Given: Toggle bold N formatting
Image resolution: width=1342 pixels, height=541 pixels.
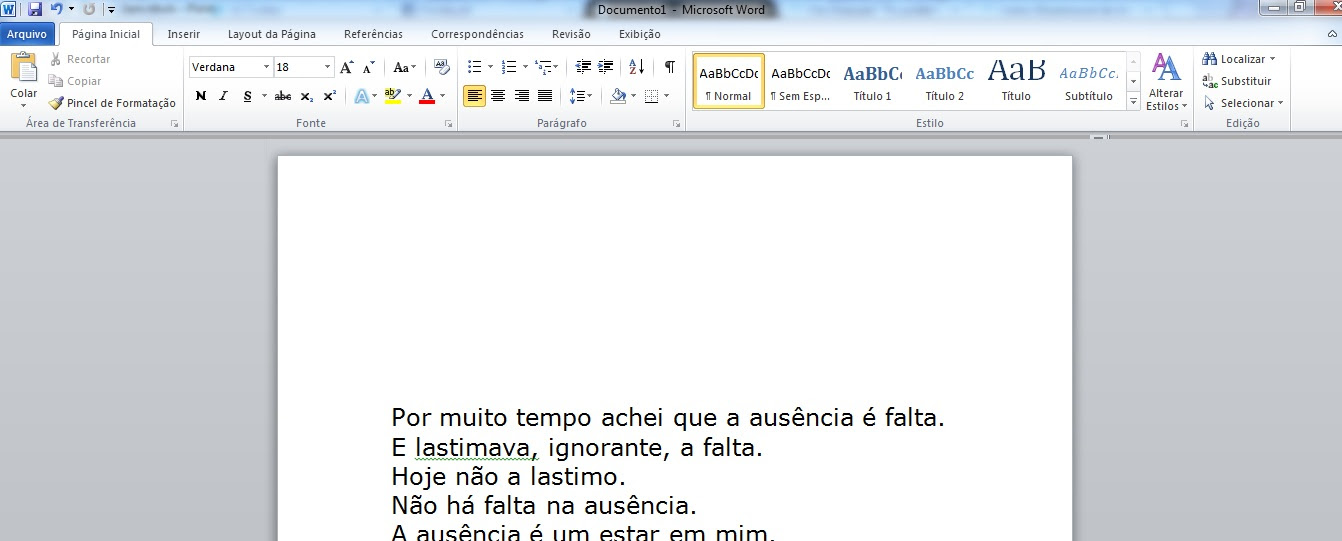Looking at the screenshot, I should pos(201,96).
